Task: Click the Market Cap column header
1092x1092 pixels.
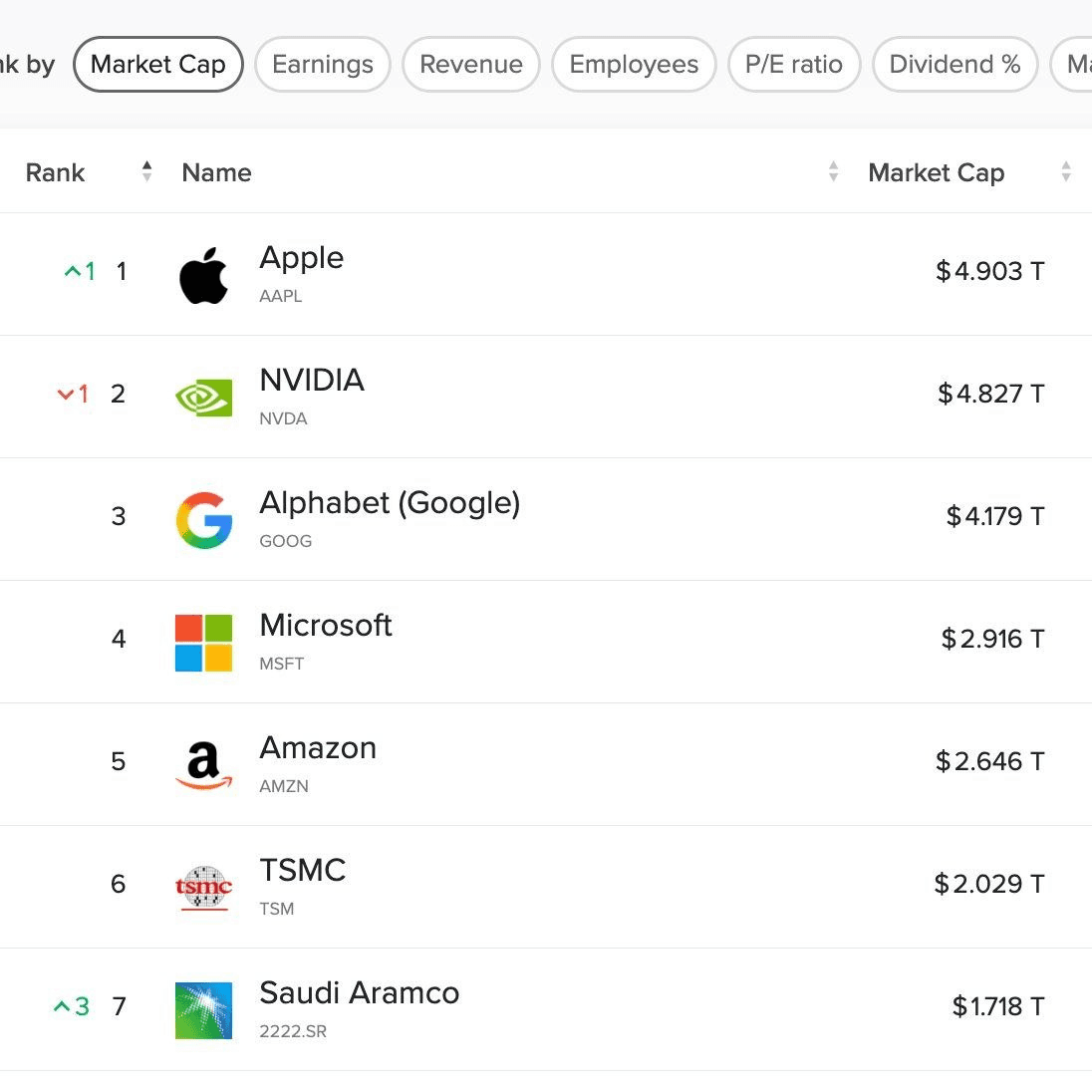Action: click(936, 172)
